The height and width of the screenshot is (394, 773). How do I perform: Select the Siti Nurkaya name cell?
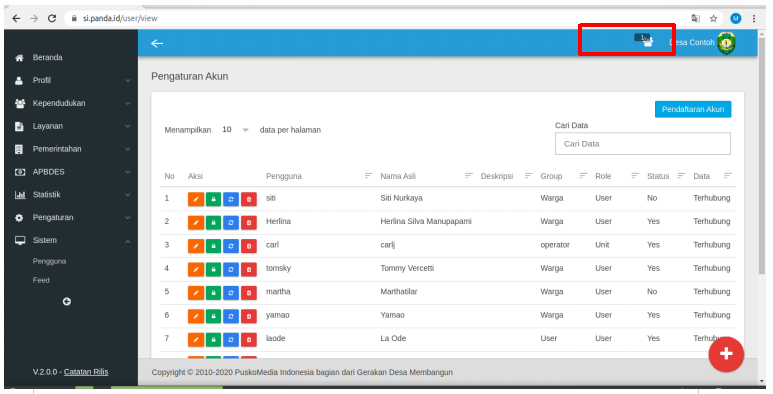[x=401, y=198]
